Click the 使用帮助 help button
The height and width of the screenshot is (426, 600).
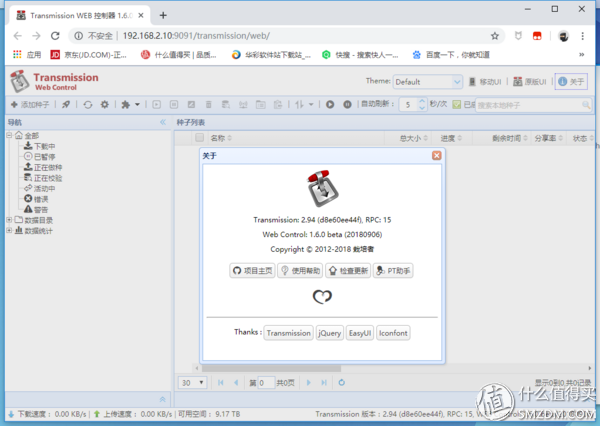coord(300,271)
